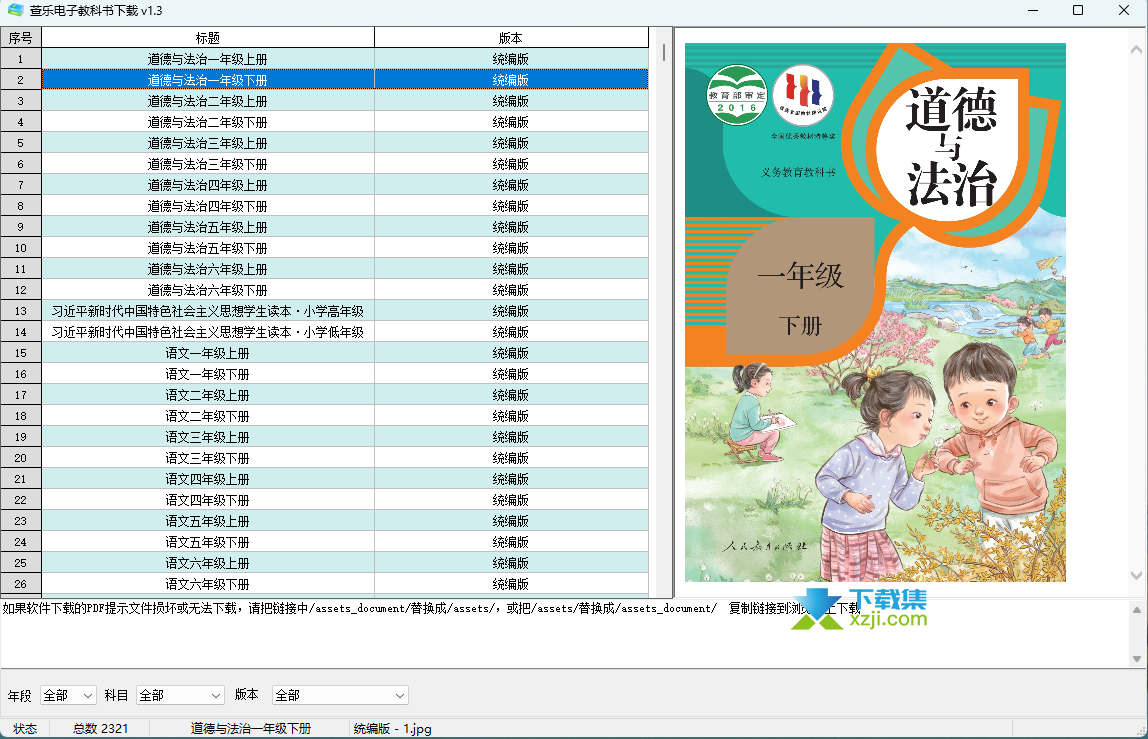The image size is (1148, 739).
Task: Click the app icon in title bar
Action: (15, 10)
